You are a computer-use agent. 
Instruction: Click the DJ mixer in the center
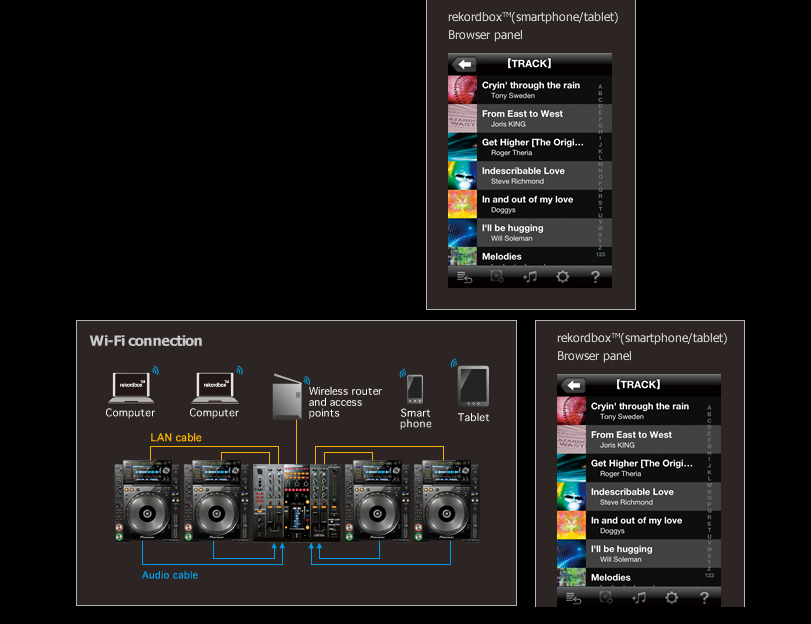(x=296, y=502)
